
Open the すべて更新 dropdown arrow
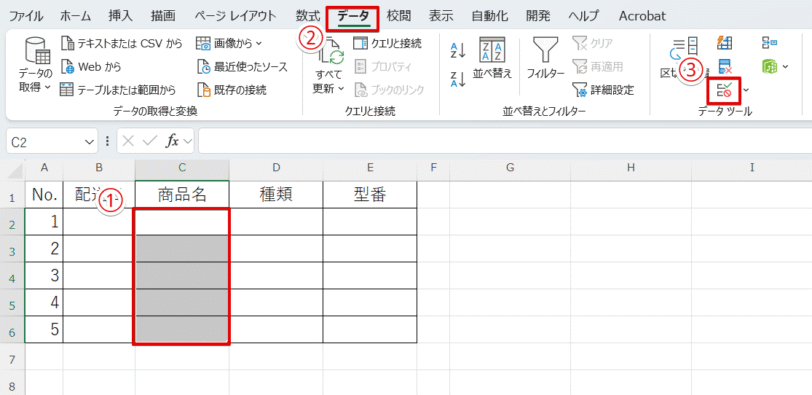coord(341,88)
